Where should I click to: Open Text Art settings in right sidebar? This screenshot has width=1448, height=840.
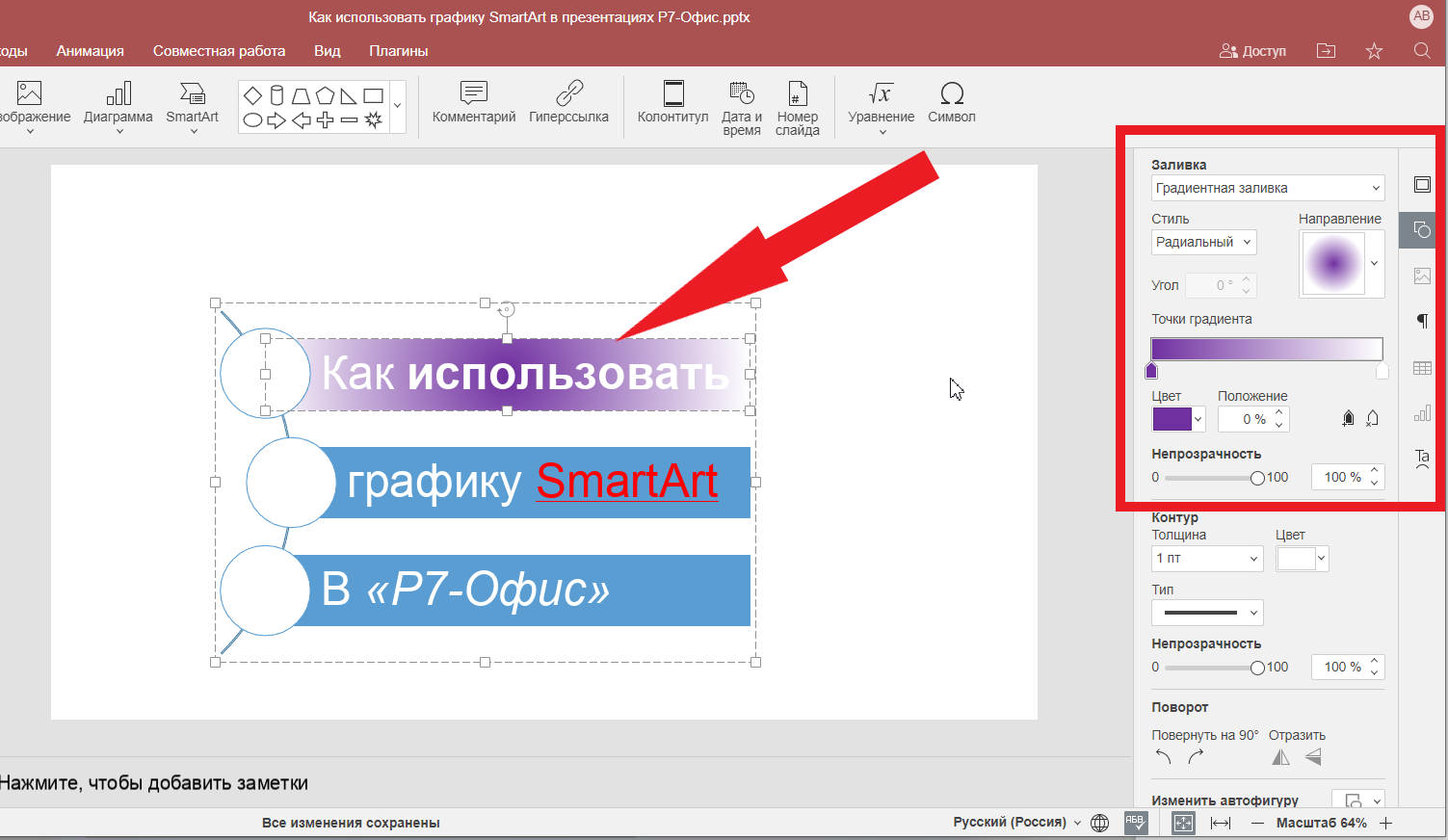tap(1422, 459)
